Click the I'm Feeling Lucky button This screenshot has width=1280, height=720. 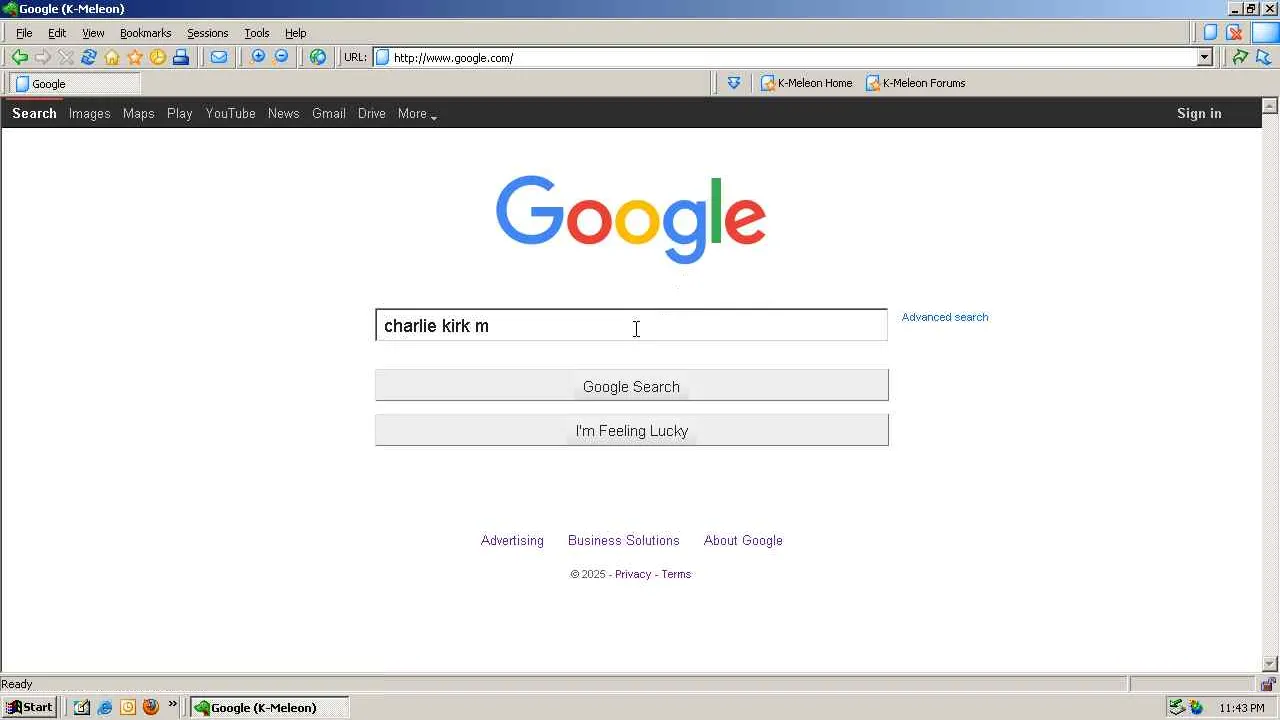pos(631,430)
